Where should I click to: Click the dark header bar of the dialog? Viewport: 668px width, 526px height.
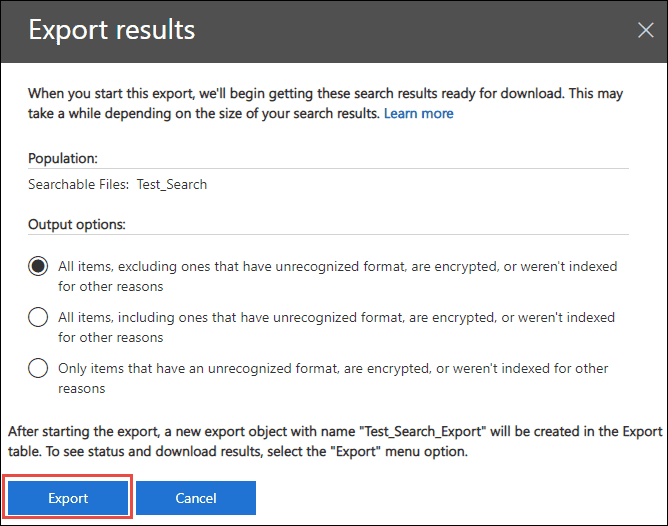pyautogui.click(x=400, y=30)
